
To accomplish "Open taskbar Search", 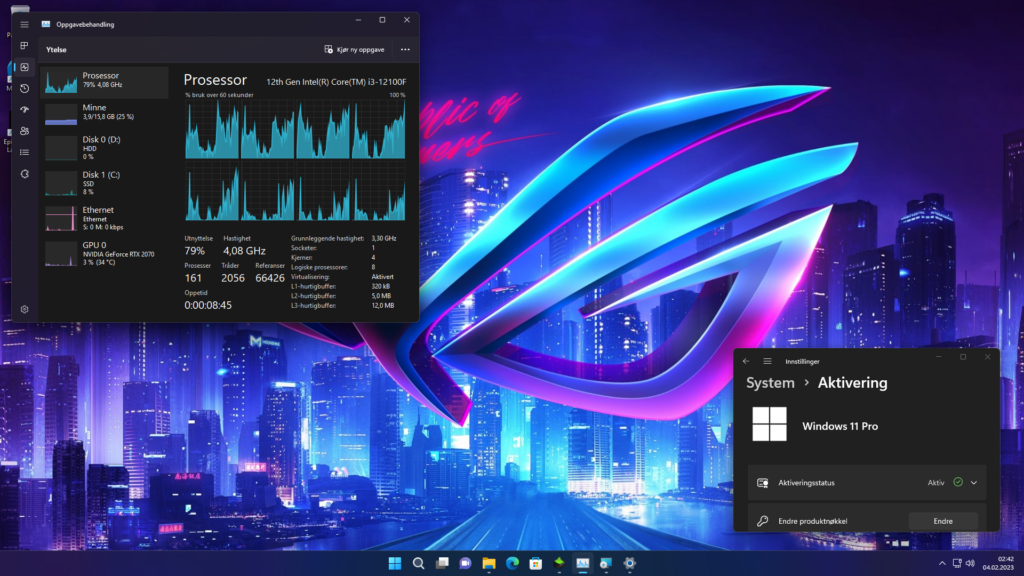I will tap(419, 563).
